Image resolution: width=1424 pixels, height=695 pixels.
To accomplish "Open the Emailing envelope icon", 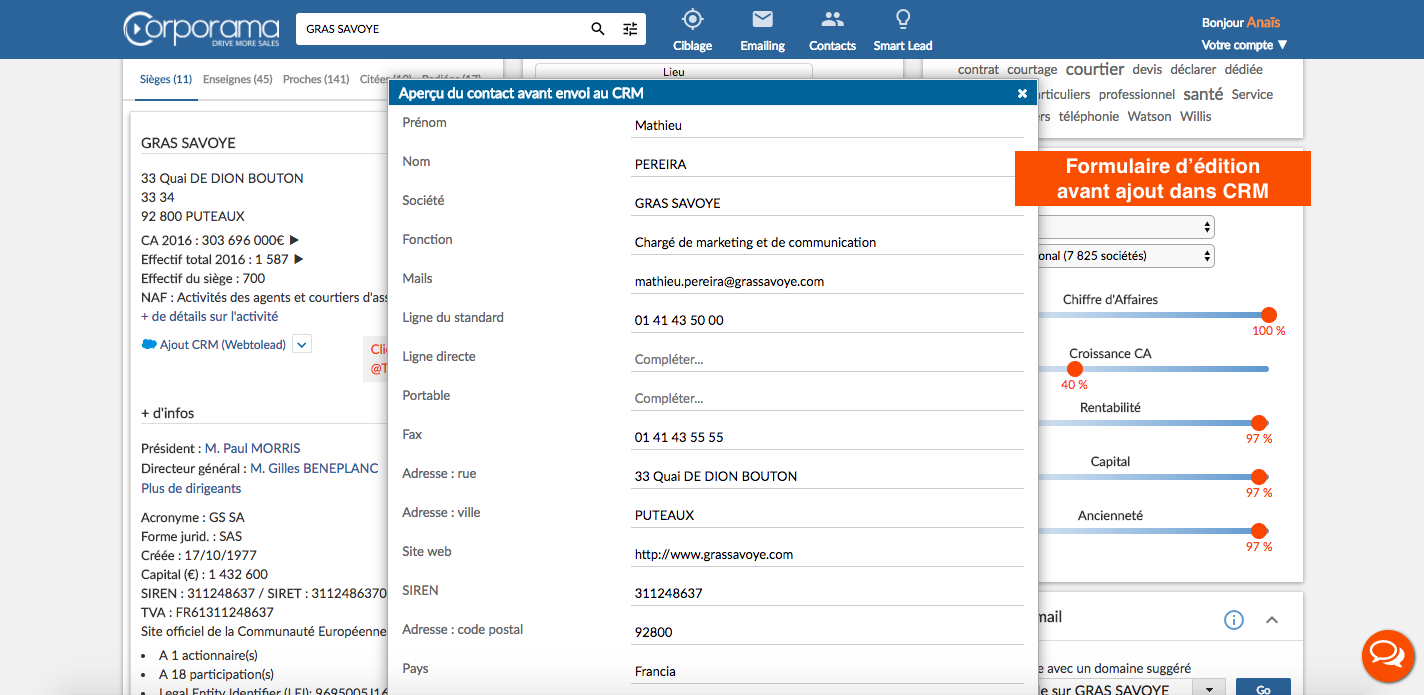I will [763, 19].
